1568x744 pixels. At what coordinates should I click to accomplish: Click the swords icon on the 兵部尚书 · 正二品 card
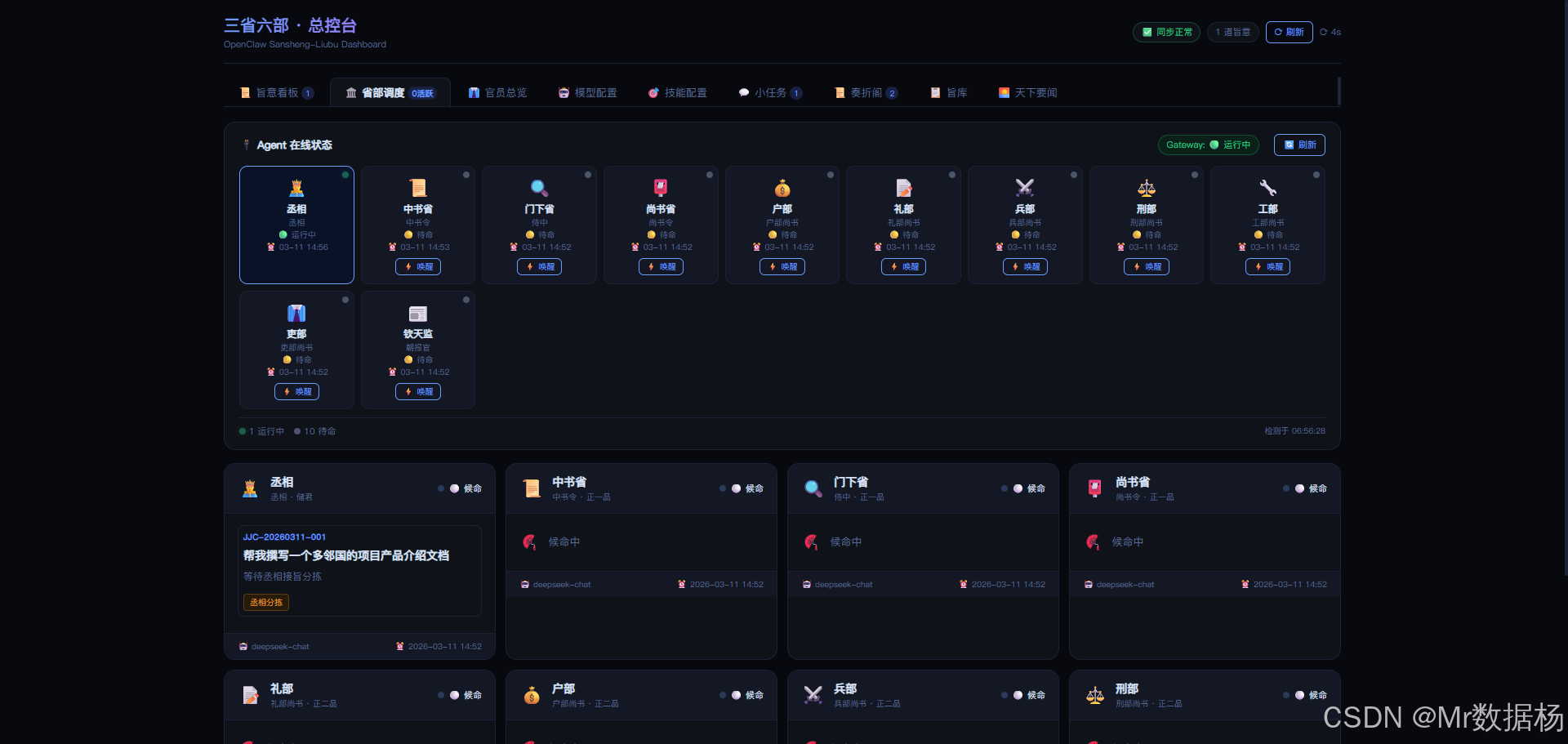[x=813, y=695]
